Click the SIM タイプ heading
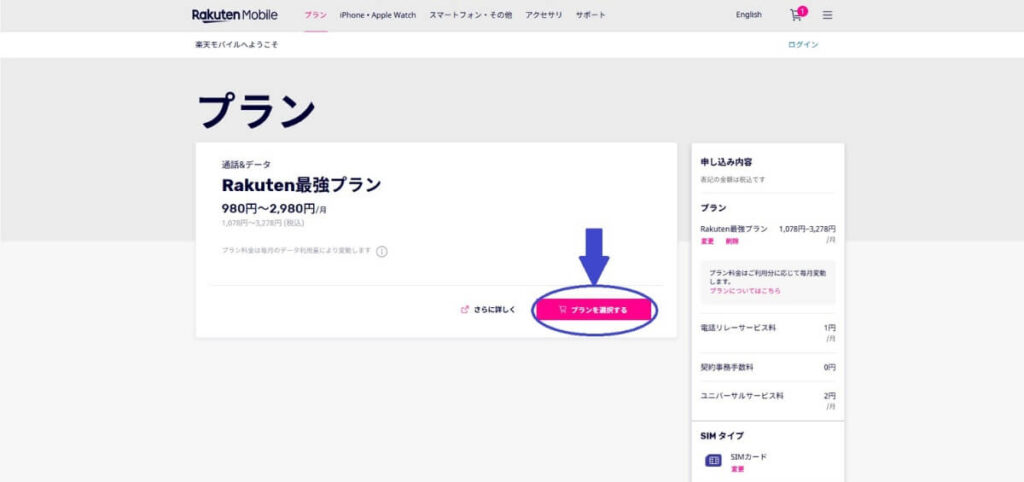Image resolution: width=1024 pixels, height=482 pixels. click(722, 436)
